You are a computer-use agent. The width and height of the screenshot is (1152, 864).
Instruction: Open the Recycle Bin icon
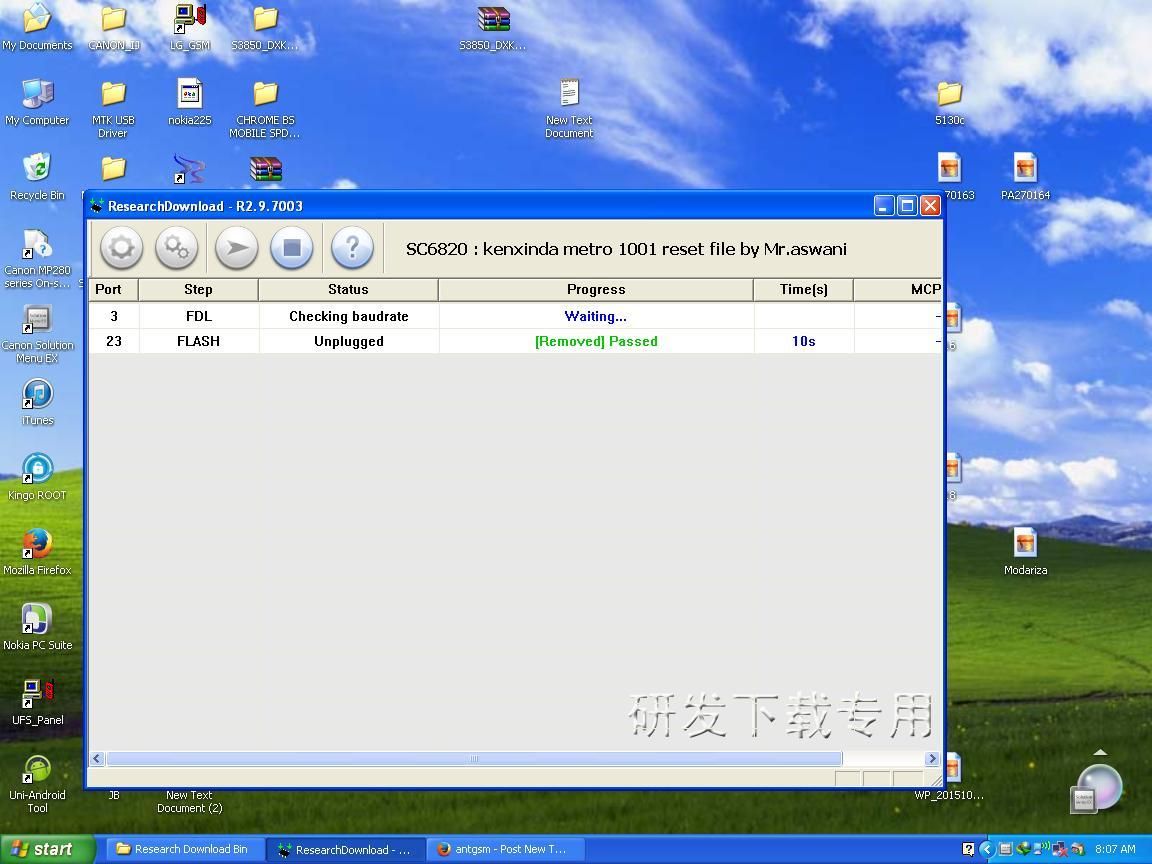click(x=37, y=169)
